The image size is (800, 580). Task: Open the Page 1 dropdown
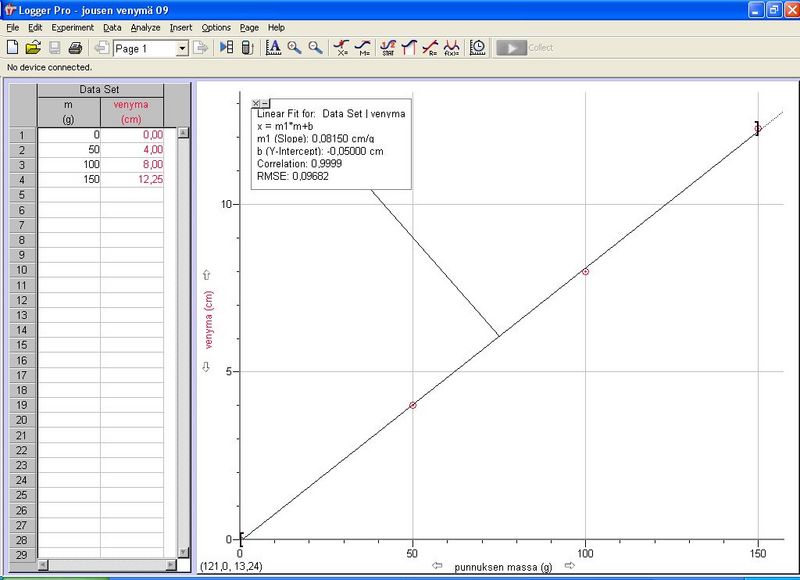182,48
